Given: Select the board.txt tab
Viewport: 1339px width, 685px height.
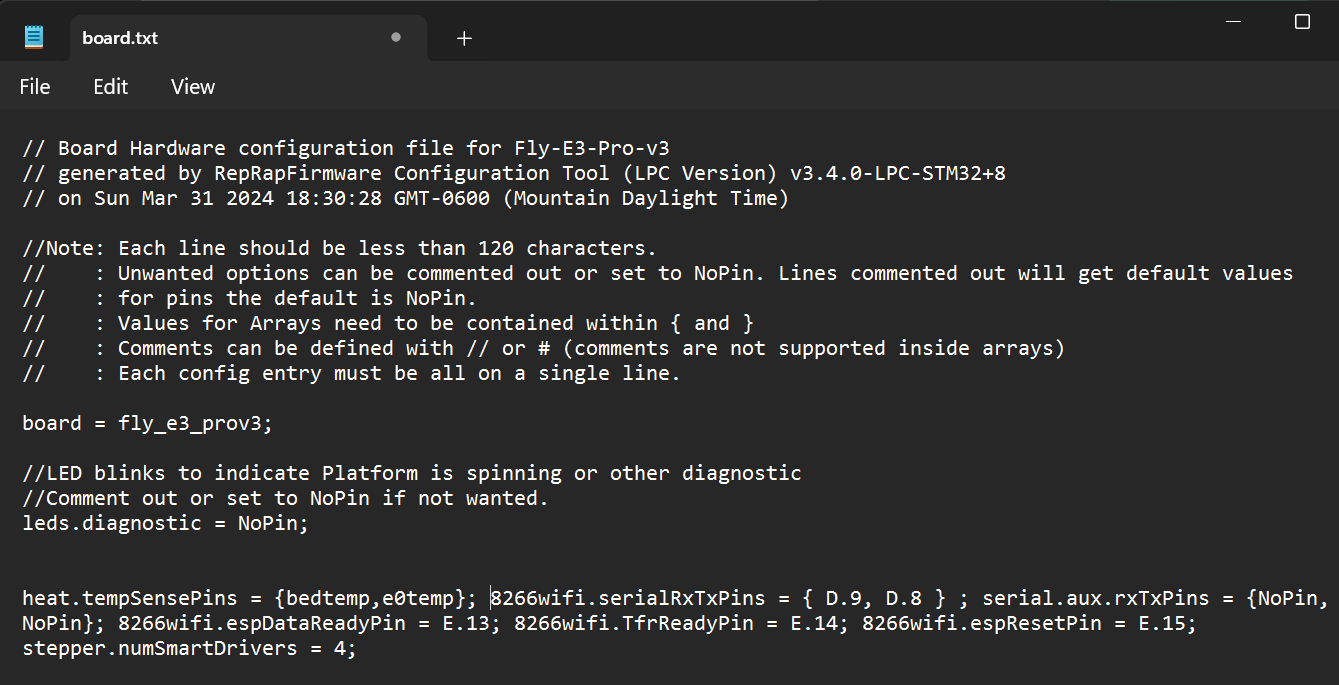Looking at the screenshot, I should point(240,38).
